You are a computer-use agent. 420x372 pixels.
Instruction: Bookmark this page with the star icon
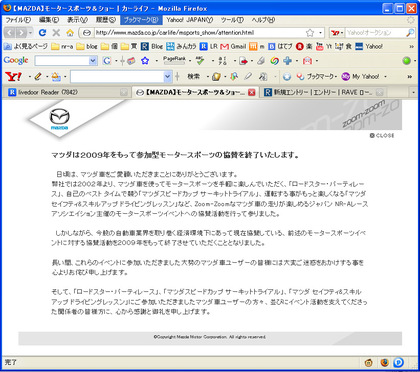coord(310,33)
